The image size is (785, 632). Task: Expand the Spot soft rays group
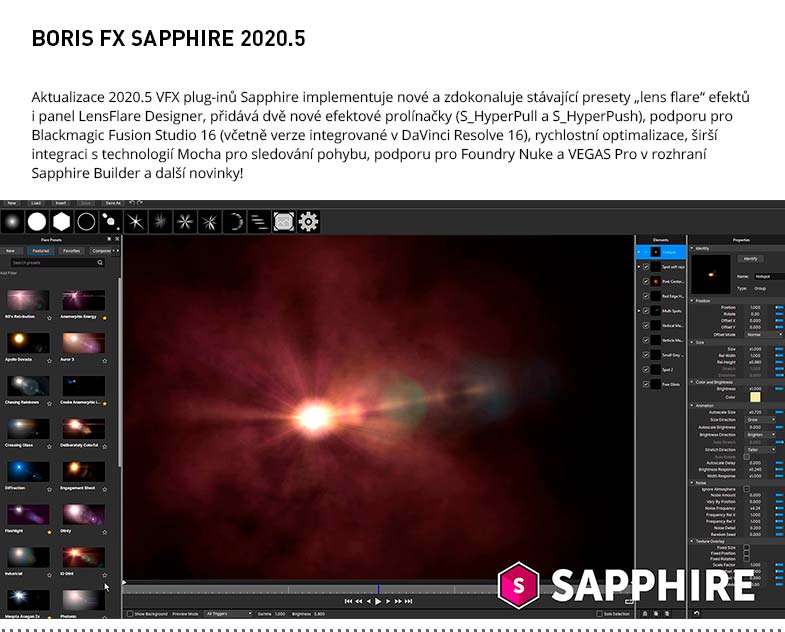tap(639, 267)
